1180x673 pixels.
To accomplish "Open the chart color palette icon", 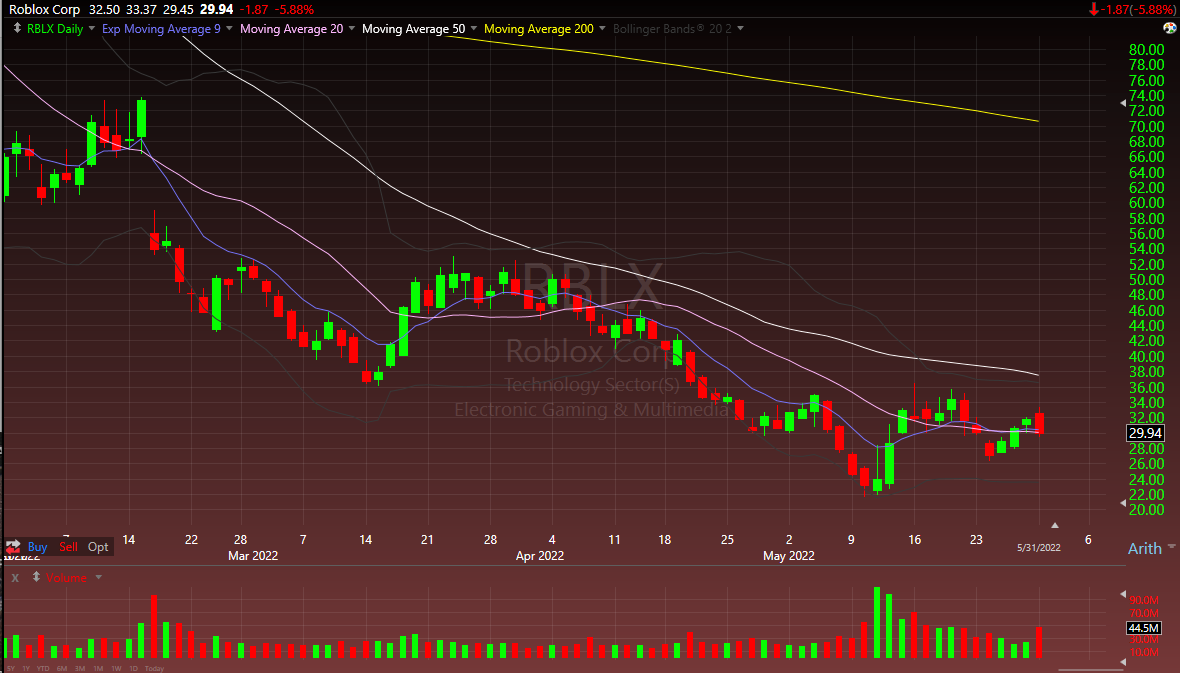I will click(x=1169, y=29).
